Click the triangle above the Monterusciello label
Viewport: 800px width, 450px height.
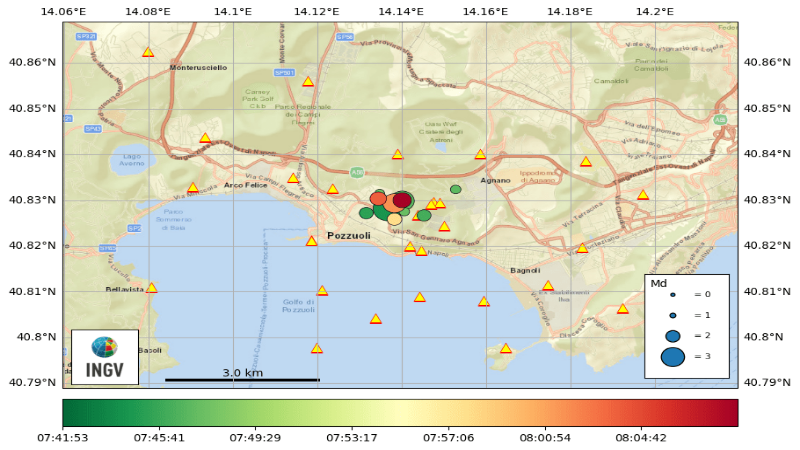tap(148, 53)
